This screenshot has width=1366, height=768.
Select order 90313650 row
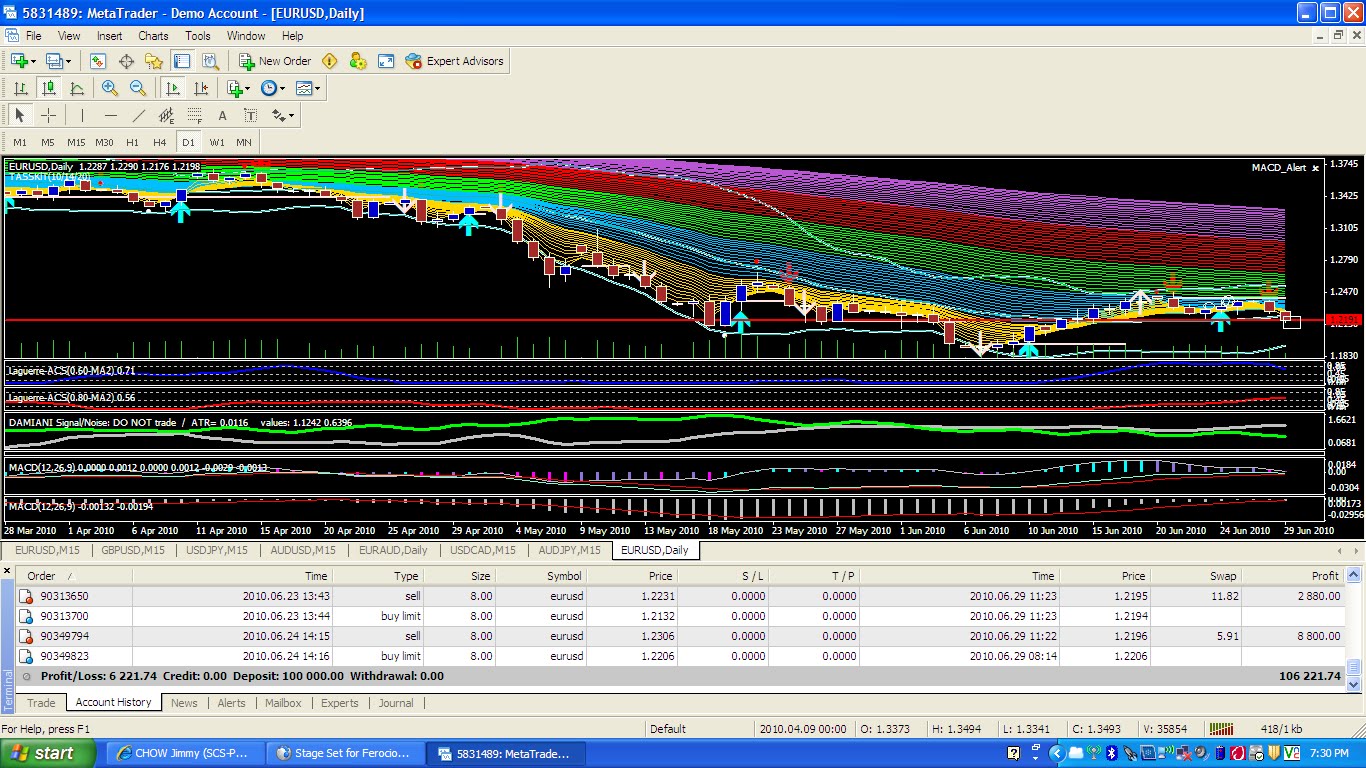(680, 596)
